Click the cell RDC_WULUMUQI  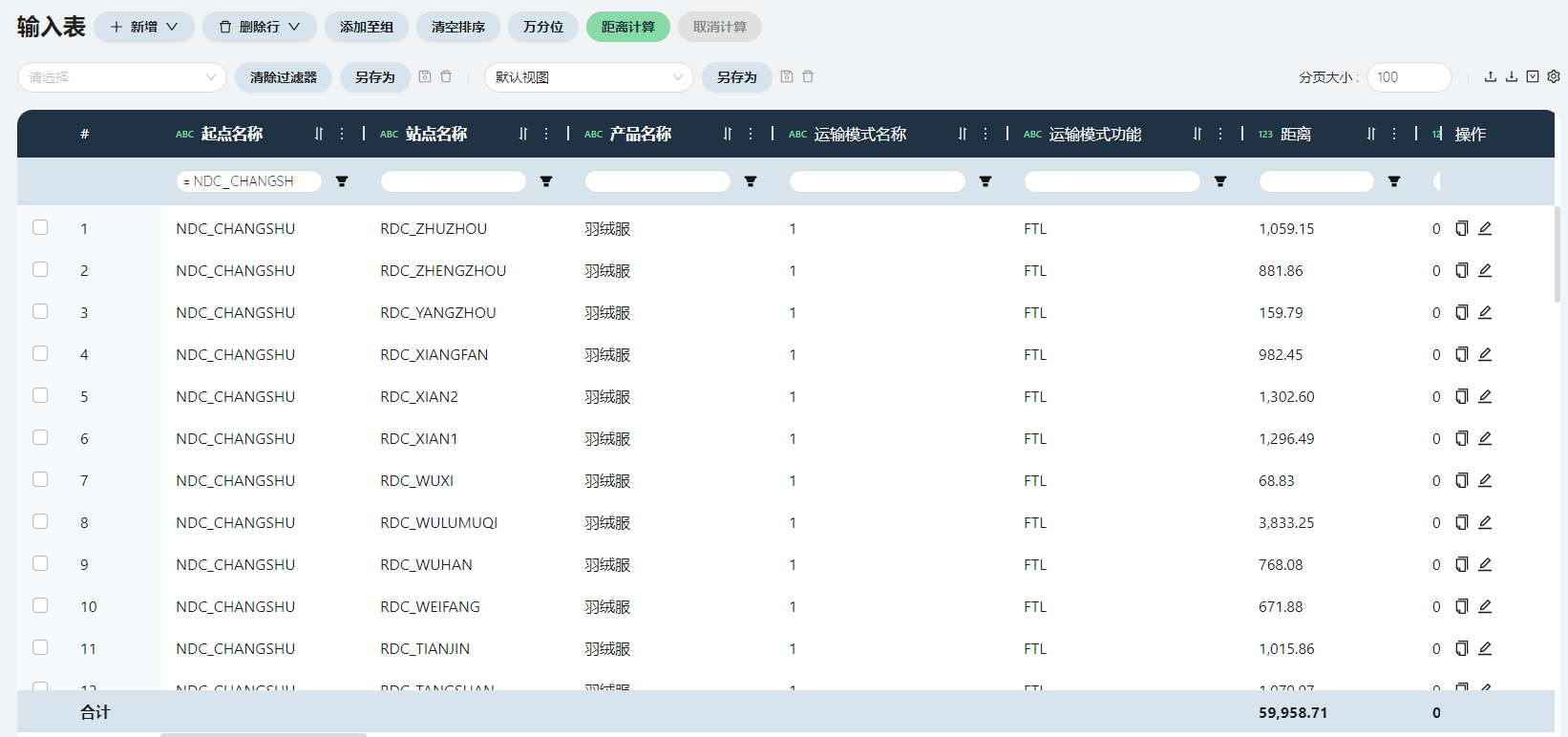(x=439, y=523)
